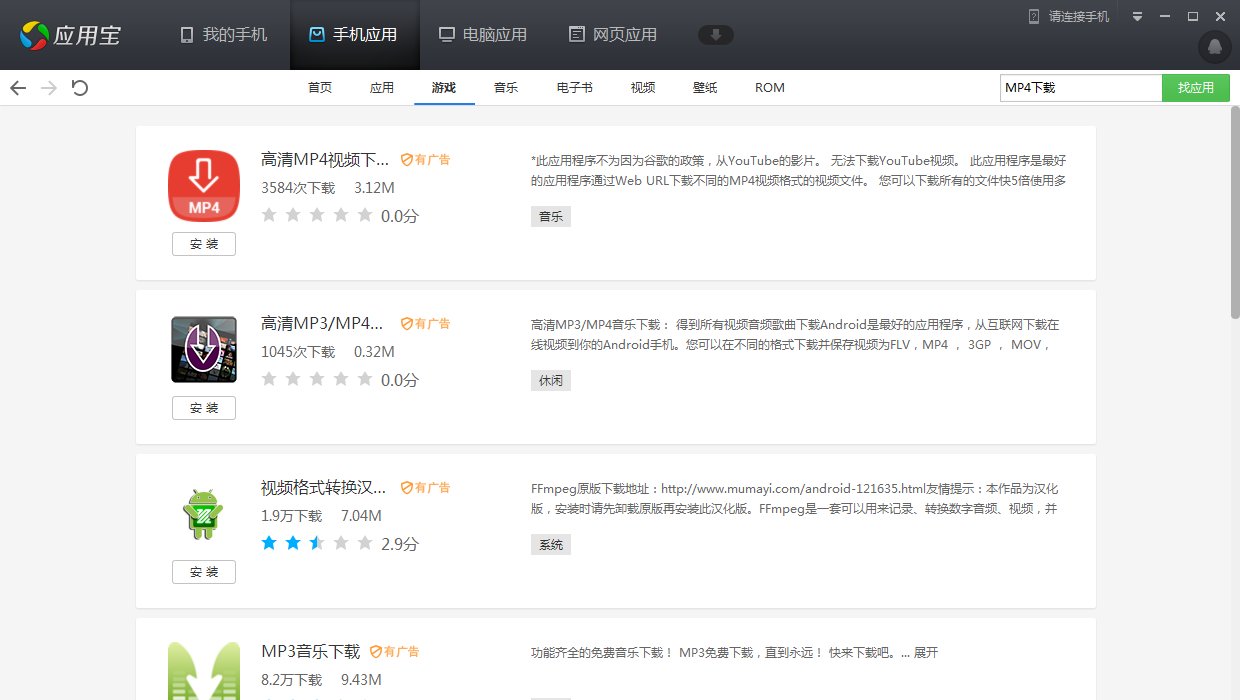Click the 请连接手机 phone connect icon

point(1032,15)
